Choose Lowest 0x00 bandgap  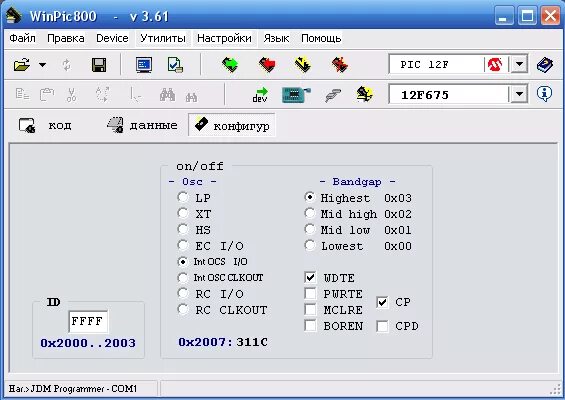coord(310,245)
